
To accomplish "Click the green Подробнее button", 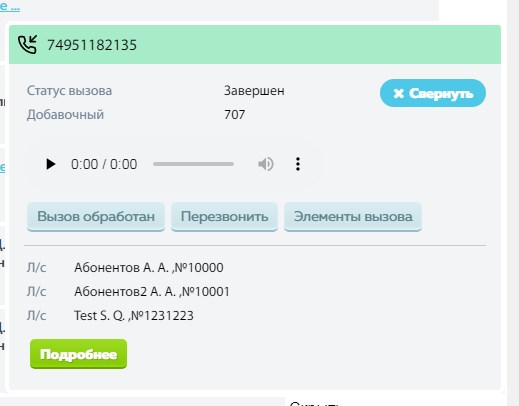I will click(x=78, y=354).
